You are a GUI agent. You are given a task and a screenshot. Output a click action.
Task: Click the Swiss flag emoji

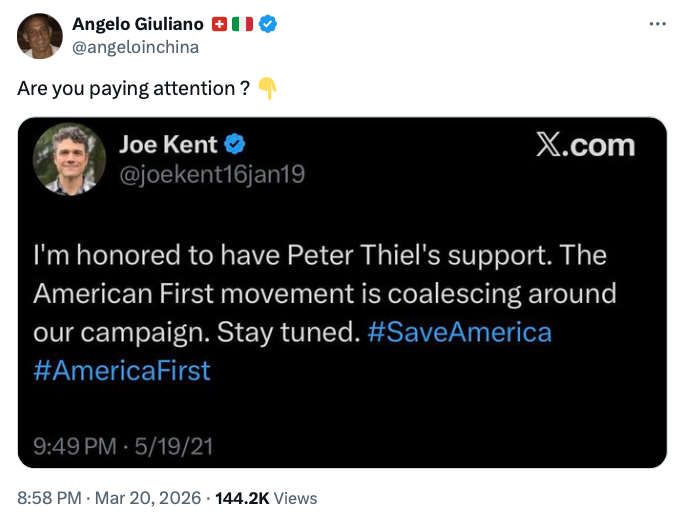point(221,24)
